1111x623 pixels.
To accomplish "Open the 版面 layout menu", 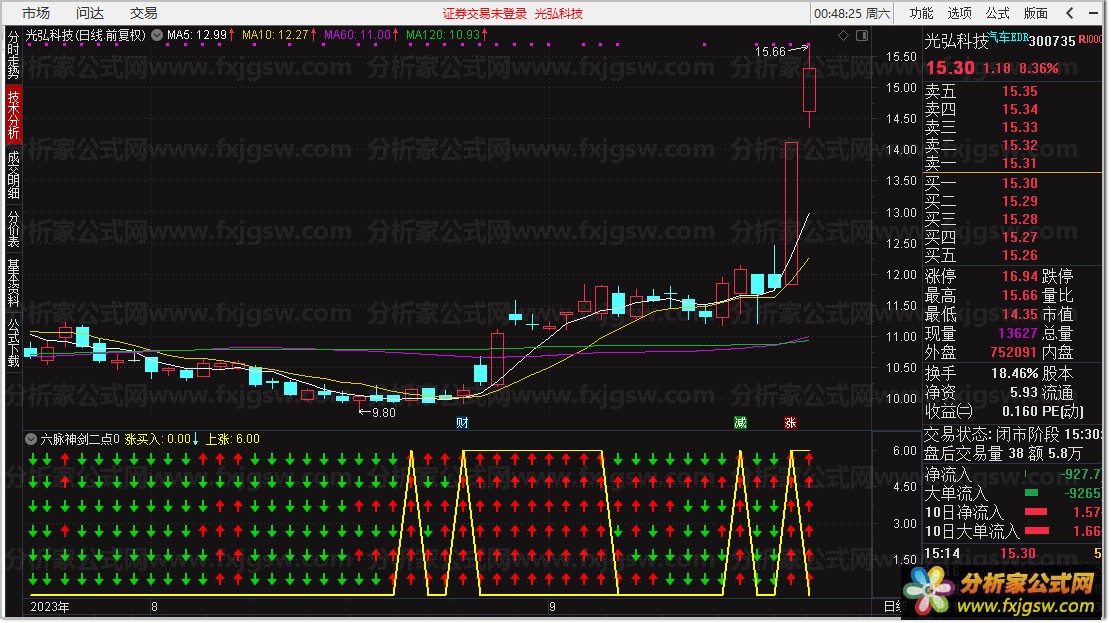I will pos(1035,13).
